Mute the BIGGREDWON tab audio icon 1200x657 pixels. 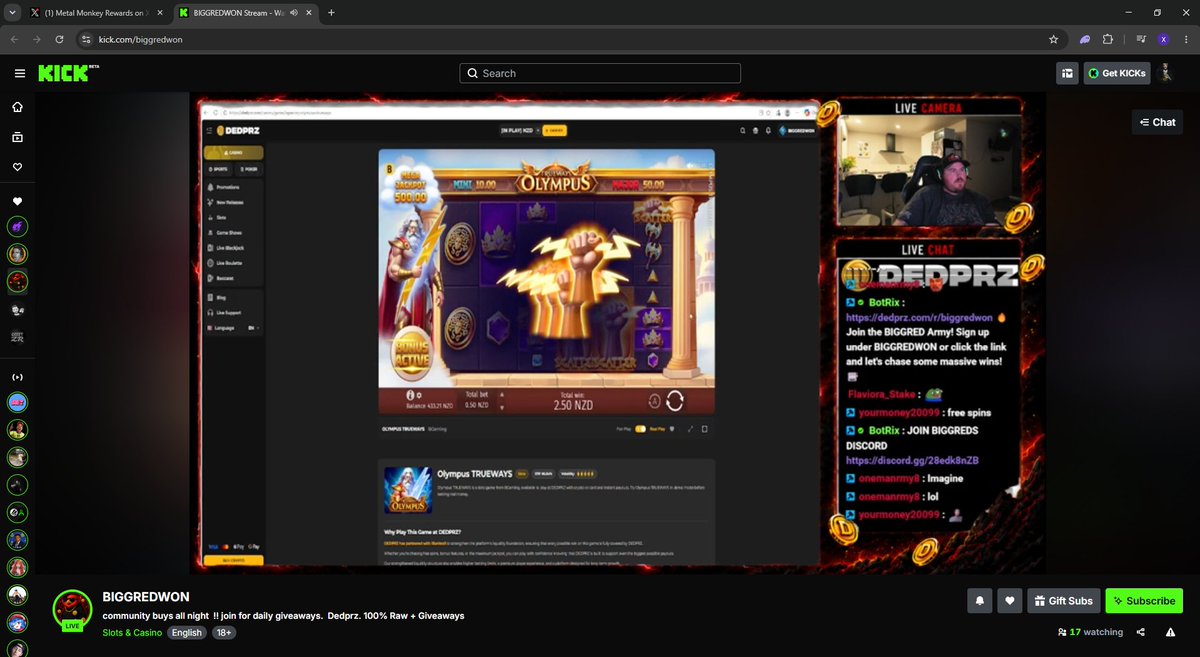(294, 13)
